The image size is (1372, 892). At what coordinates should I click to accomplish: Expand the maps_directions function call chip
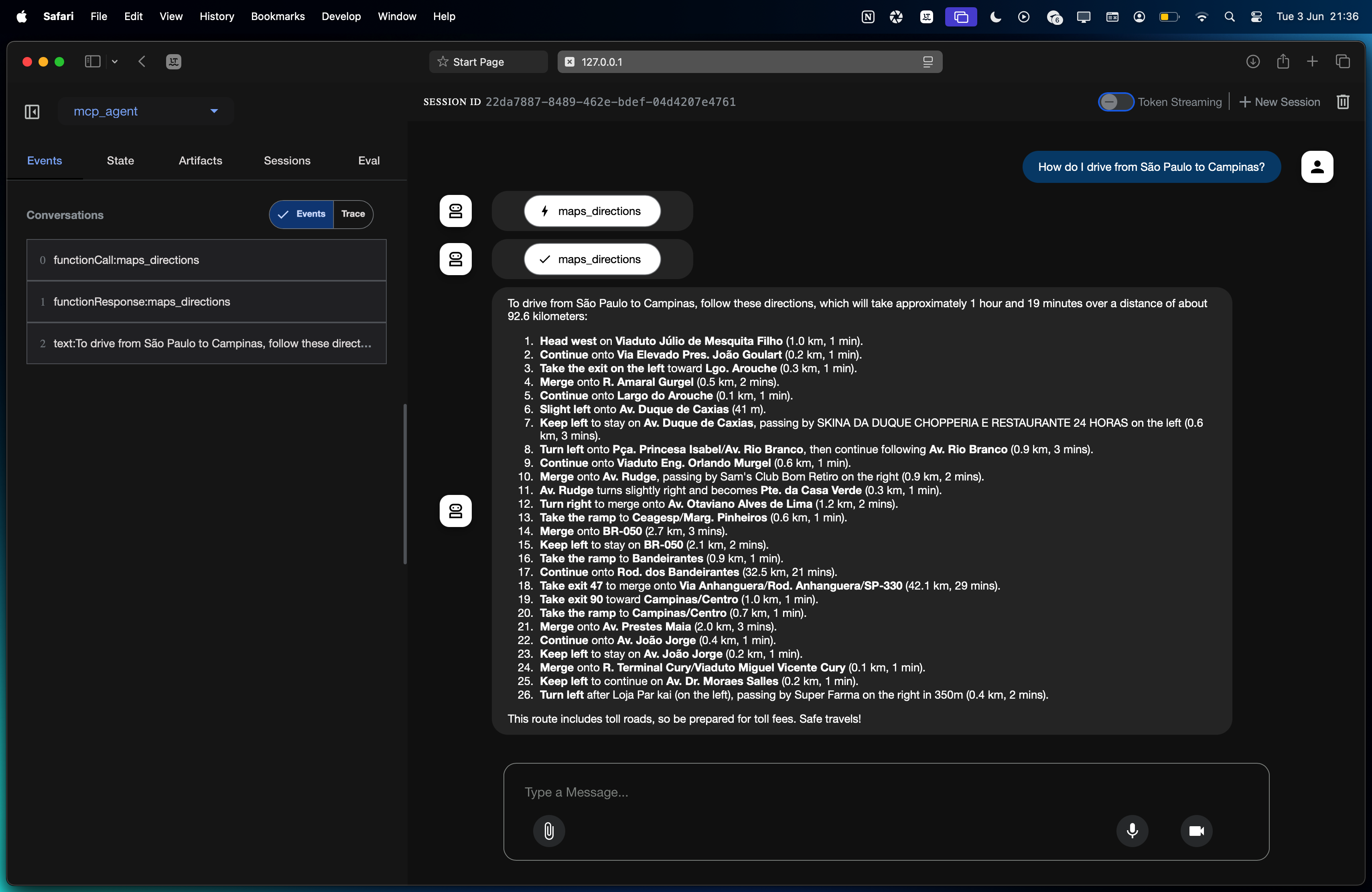coord(592,211)
